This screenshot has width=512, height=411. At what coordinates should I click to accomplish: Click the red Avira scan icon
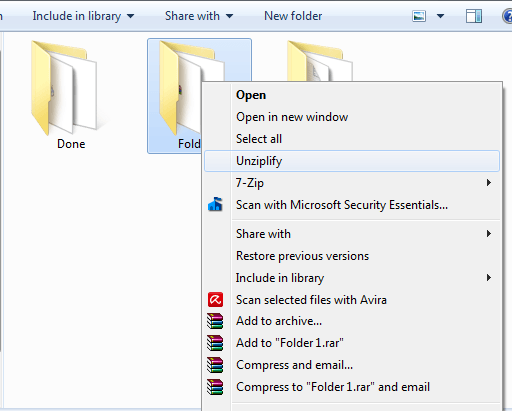tap(215, 299)
